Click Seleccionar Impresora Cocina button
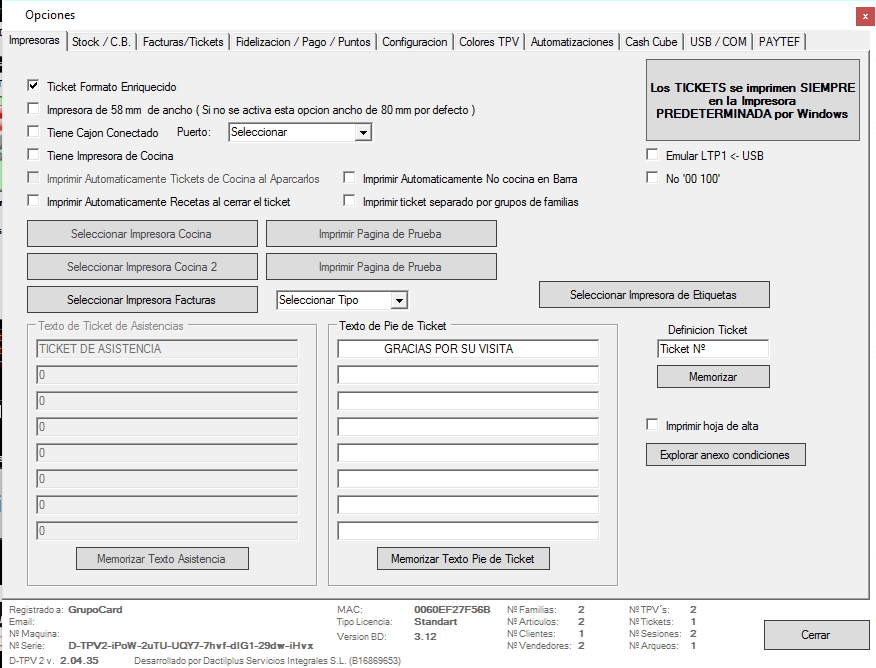 (142, 233)
